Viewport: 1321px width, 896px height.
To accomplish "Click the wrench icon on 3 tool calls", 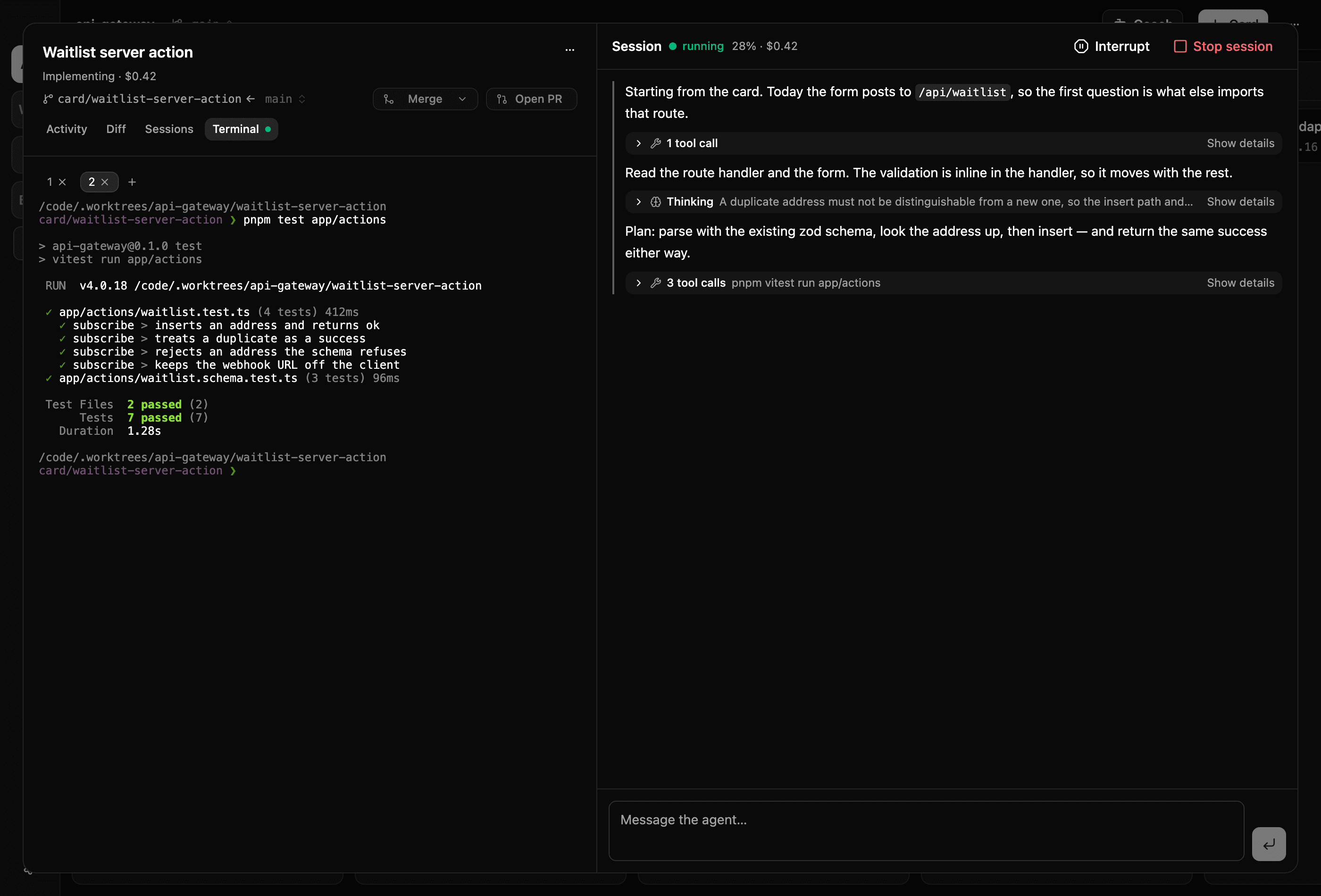I will click(655, 283).
